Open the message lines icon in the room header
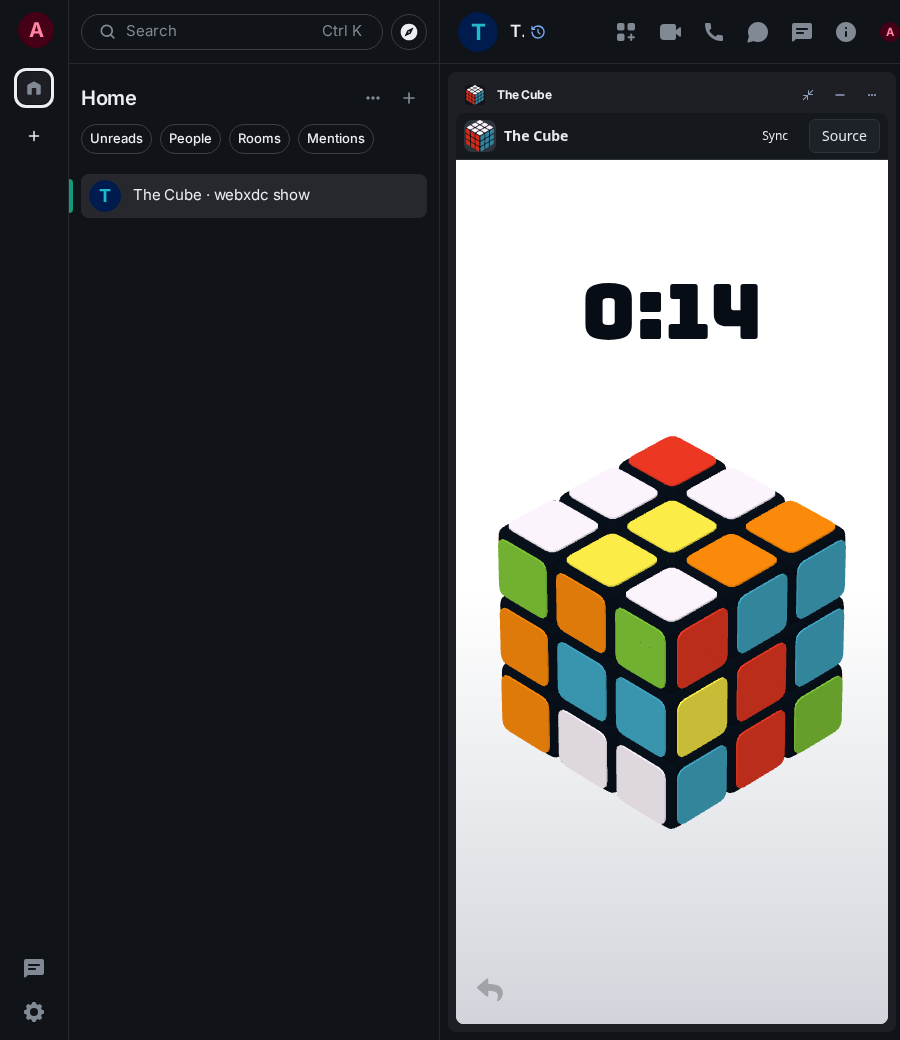The width and height of the screenshot is (900, 1040). tap(802, 32)
